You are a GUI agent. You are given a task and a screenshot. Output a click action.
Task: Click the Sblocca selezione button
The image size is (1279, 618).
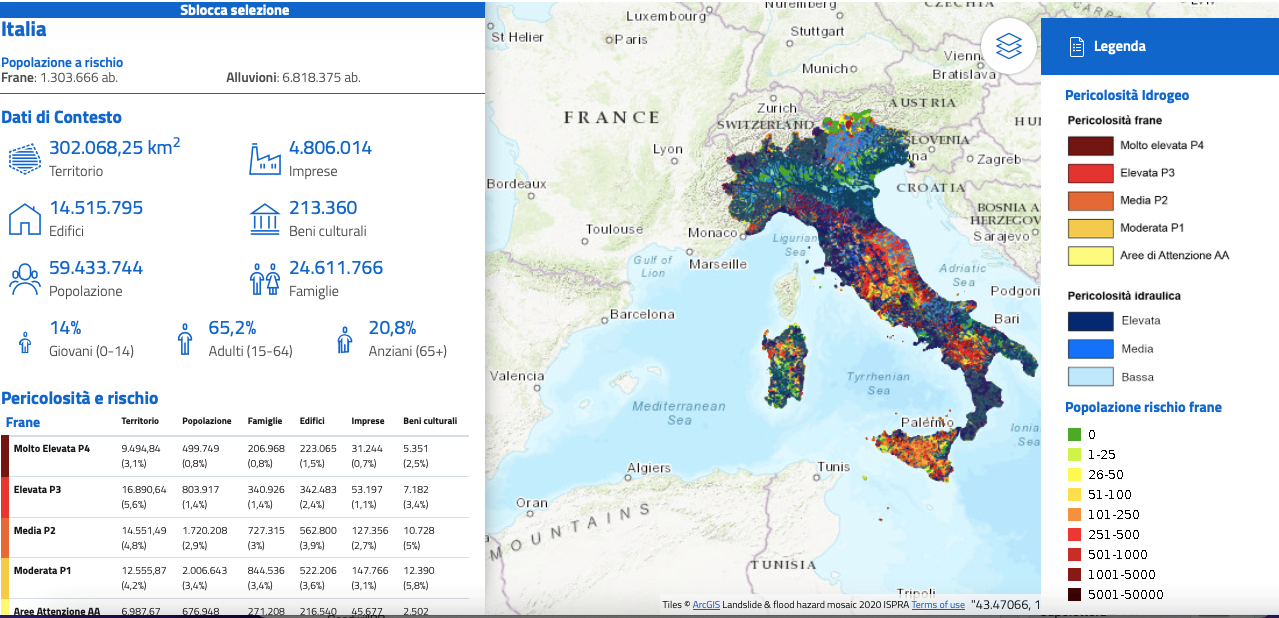235,10
